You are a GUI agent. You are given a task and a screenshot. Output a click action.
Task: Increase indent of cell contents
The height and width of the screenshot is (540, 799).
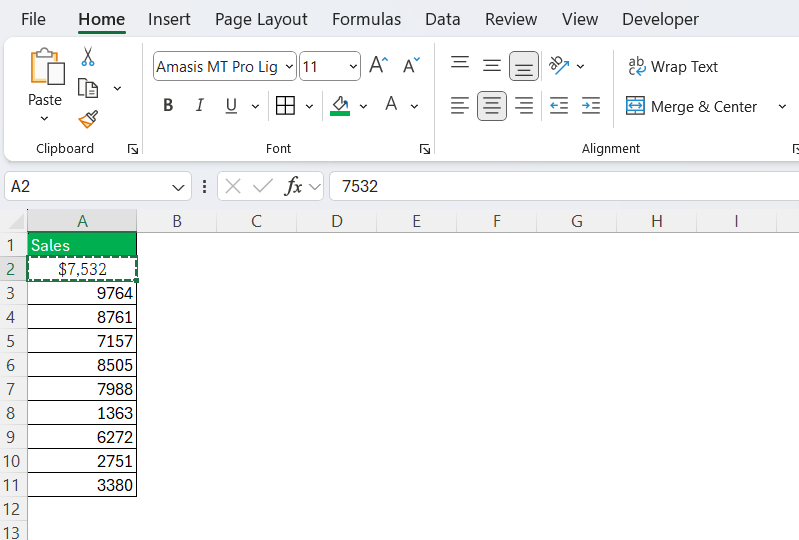click(591, 105)
